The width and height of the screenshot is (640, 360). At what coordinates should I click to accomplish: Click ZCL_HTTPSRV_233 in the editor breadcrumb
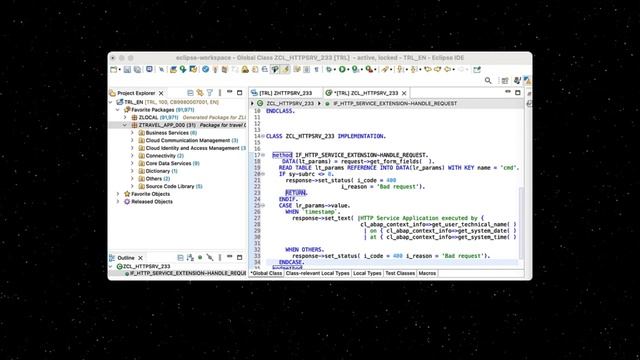(x=290, y=104)
